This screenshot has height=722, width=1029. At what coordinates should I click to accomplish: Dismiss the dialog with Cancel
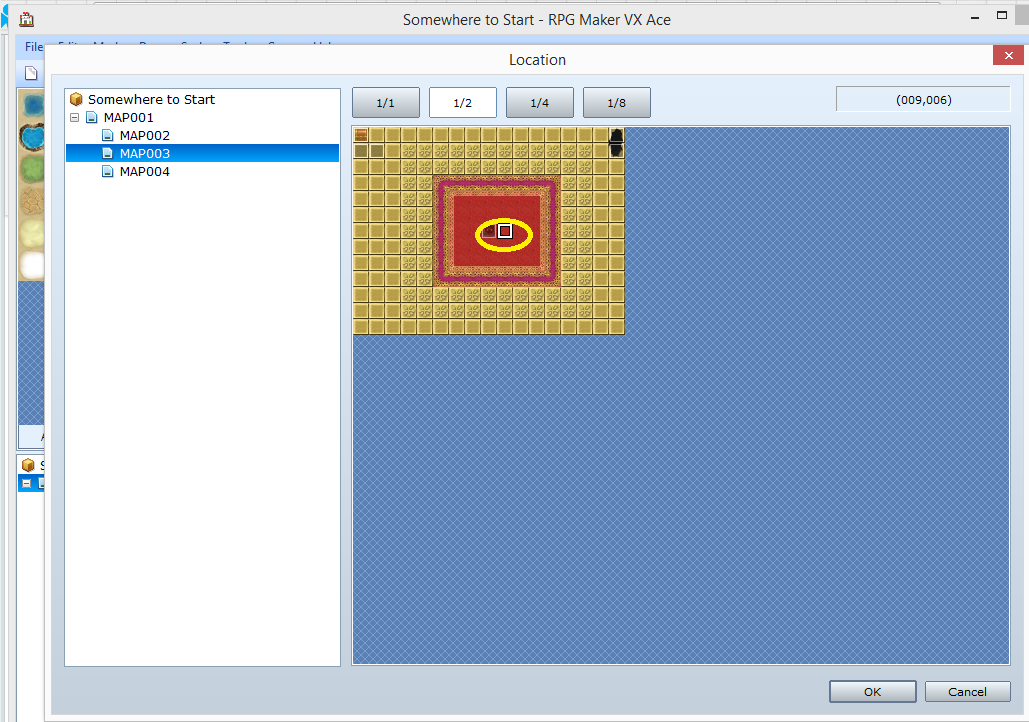pyautogui.click(x=966, y=691)
